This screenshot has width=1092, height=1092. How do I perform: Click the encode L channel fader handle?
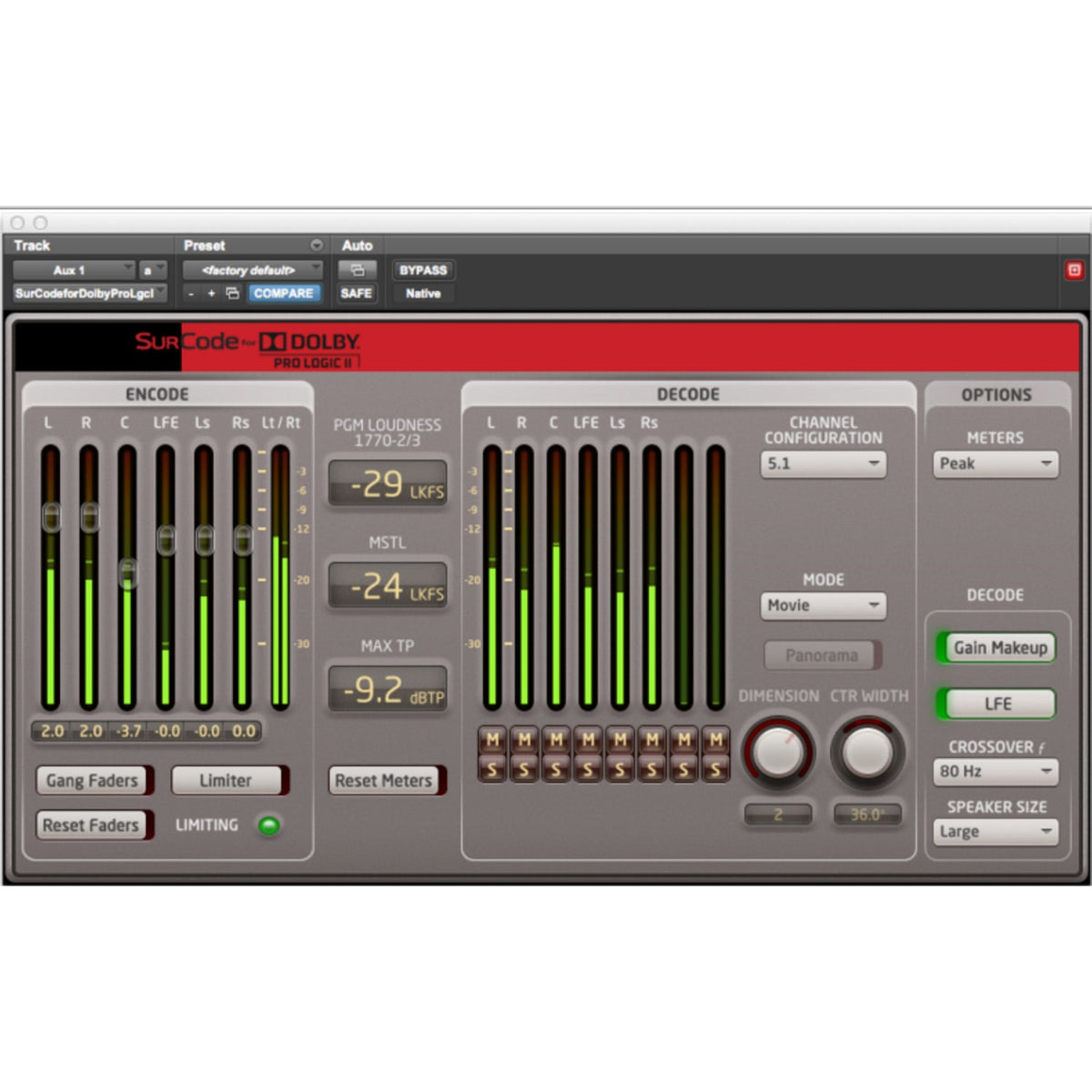pos(51,517)
